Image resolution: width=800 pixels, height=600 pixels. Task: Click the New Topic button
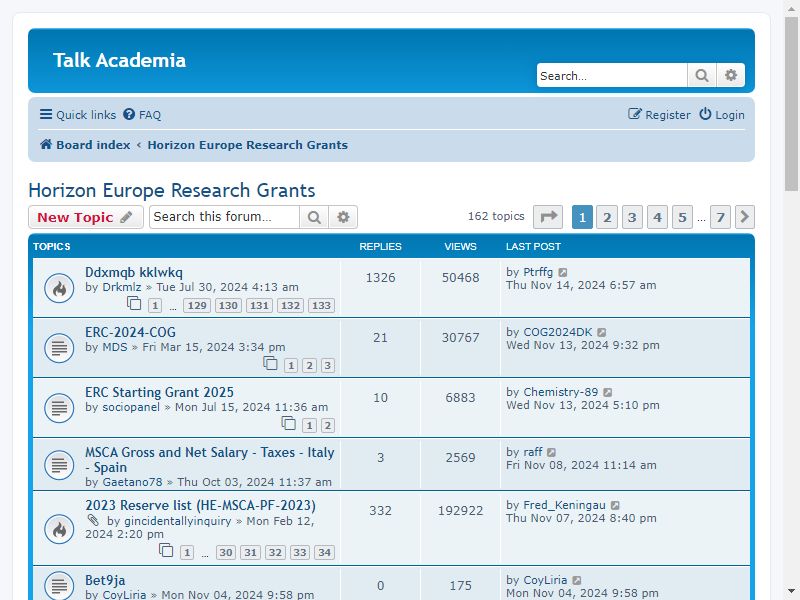tap(86, 217)
